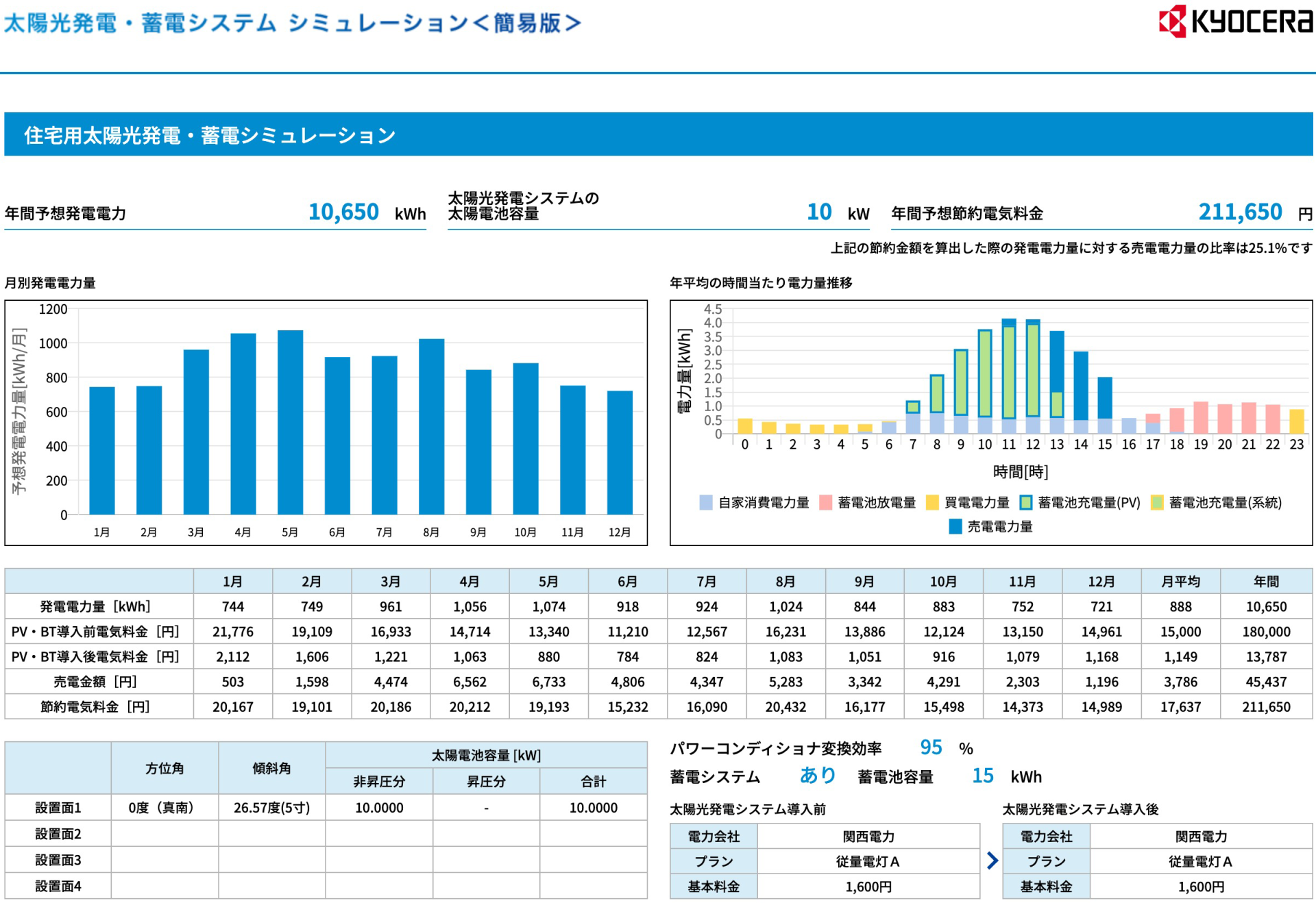Click the monthly average cell 17,637
Viewport: 1316px width, 903px height.
[1180, 706]
